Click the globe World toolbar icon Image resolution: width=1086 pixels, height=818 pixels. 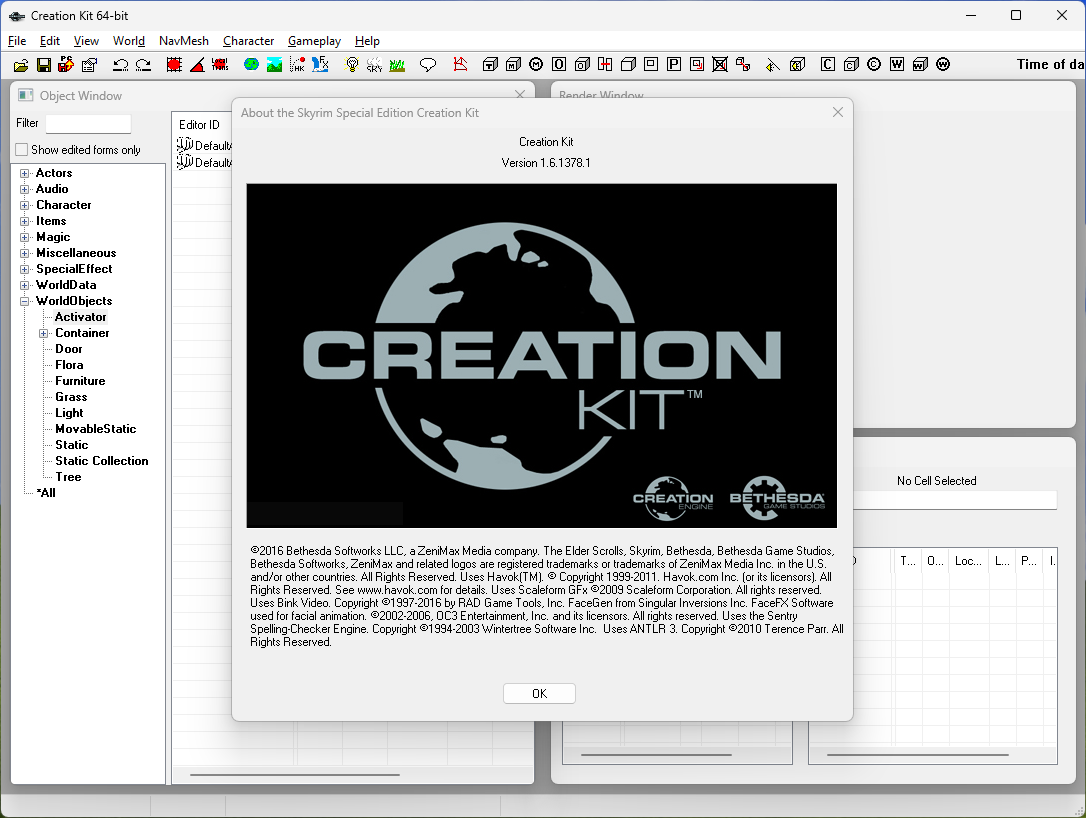tap(251, 64)
